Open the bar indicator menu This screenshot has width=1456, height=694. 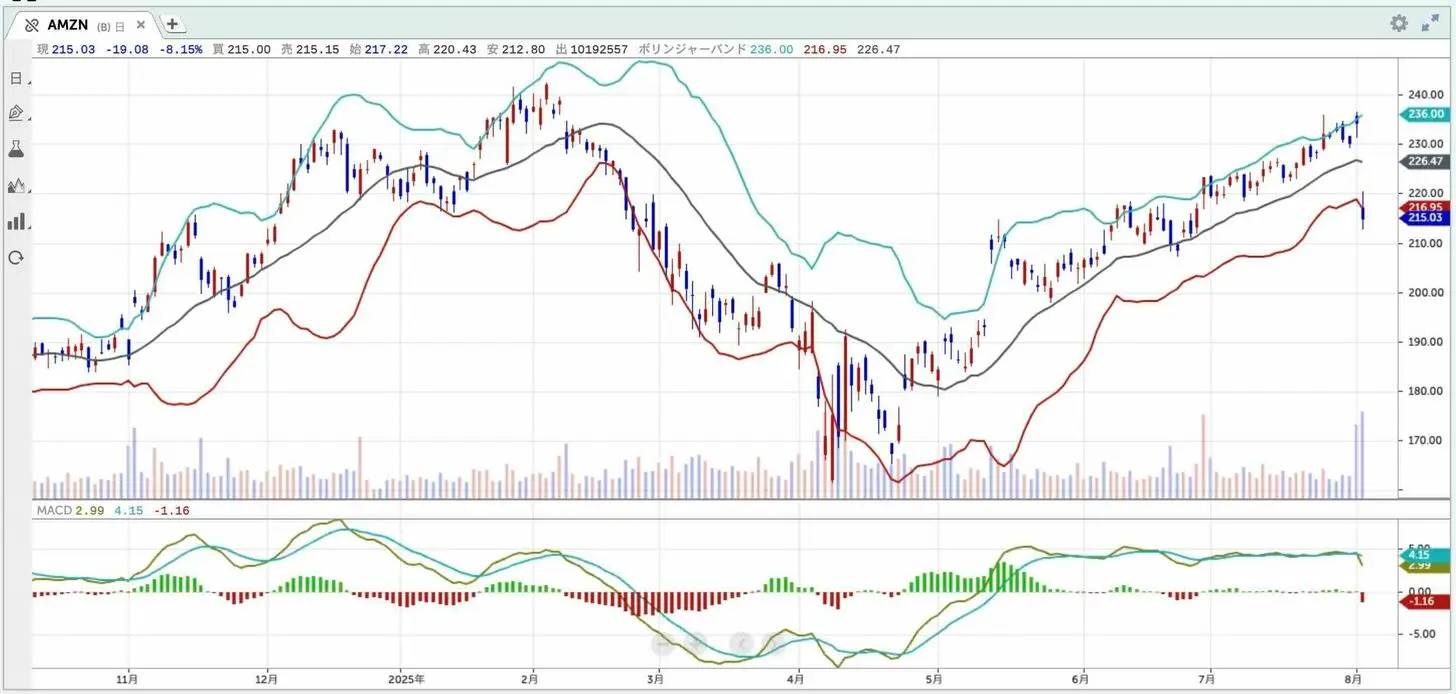click(x=16, y=221)
